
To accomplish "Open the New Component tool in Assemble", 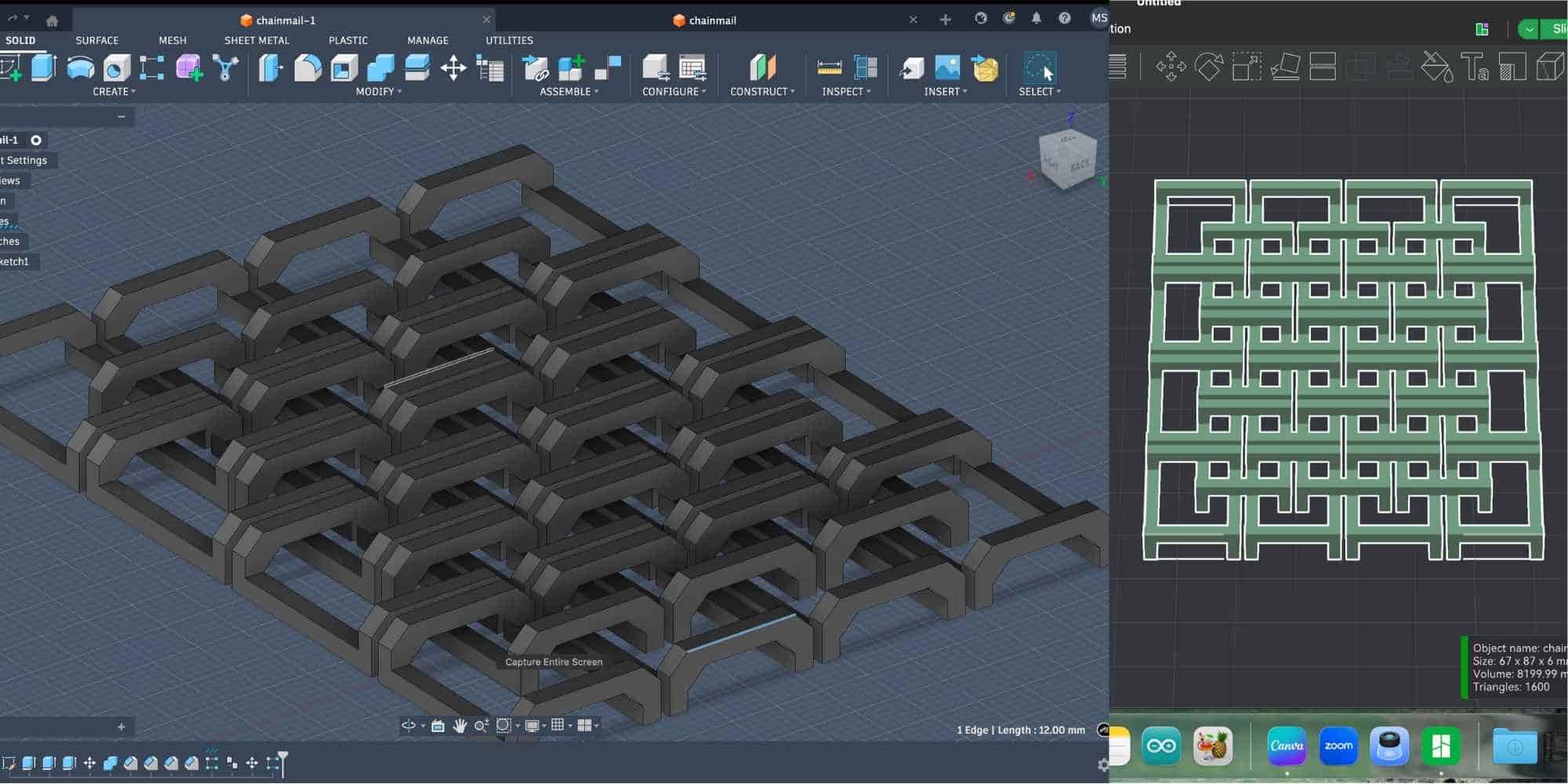I will click(572, 68).
